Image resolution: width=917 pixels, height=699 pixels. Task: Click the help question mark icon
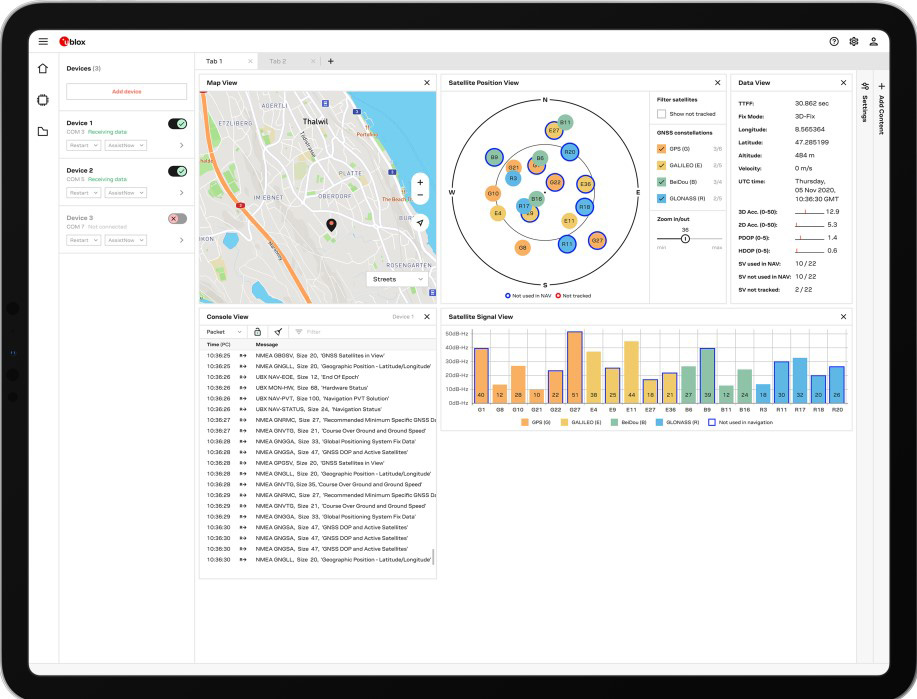834,42
